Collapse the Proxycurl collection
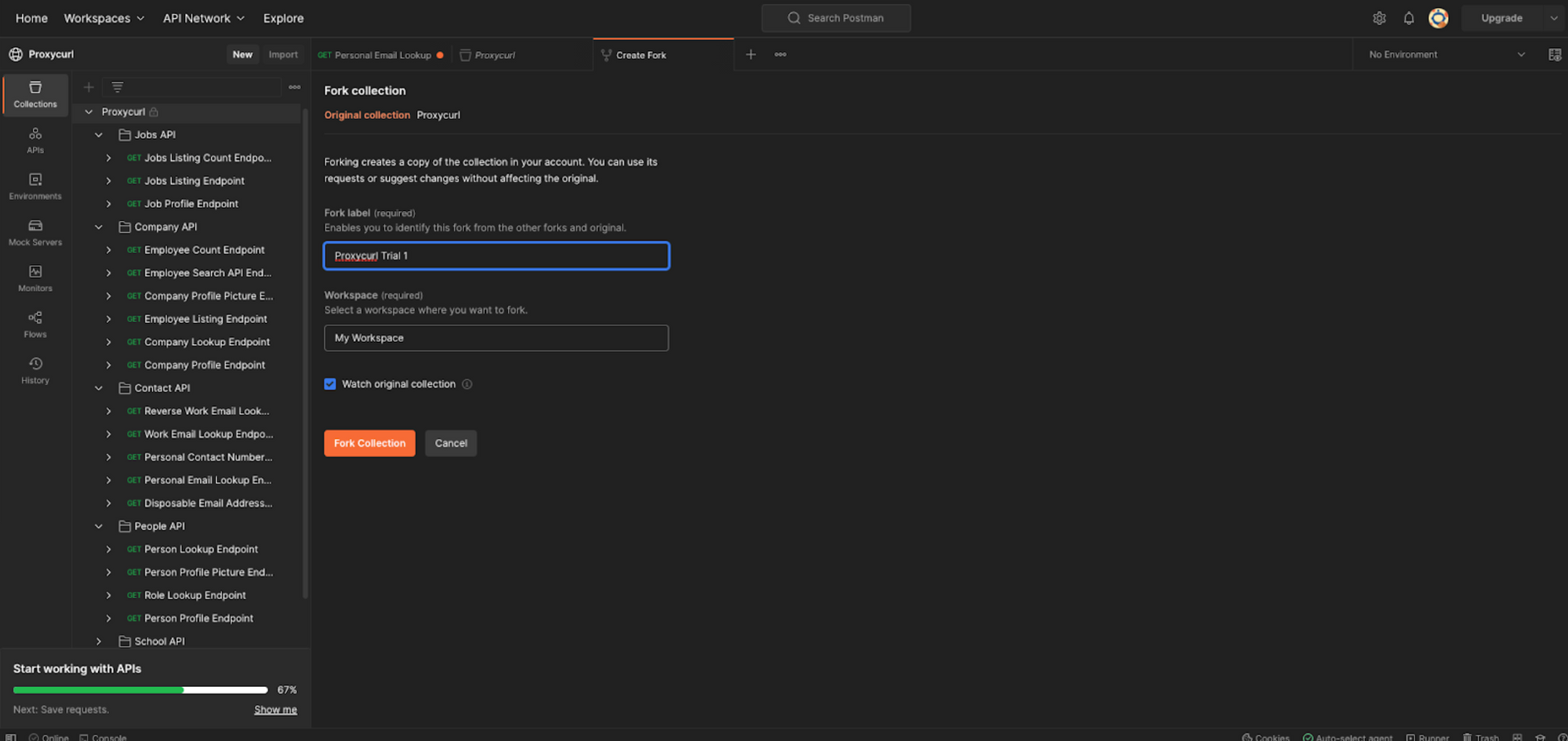Image resolution: width=1568 pixels, height=741 pixels. [x=89, y=112]
